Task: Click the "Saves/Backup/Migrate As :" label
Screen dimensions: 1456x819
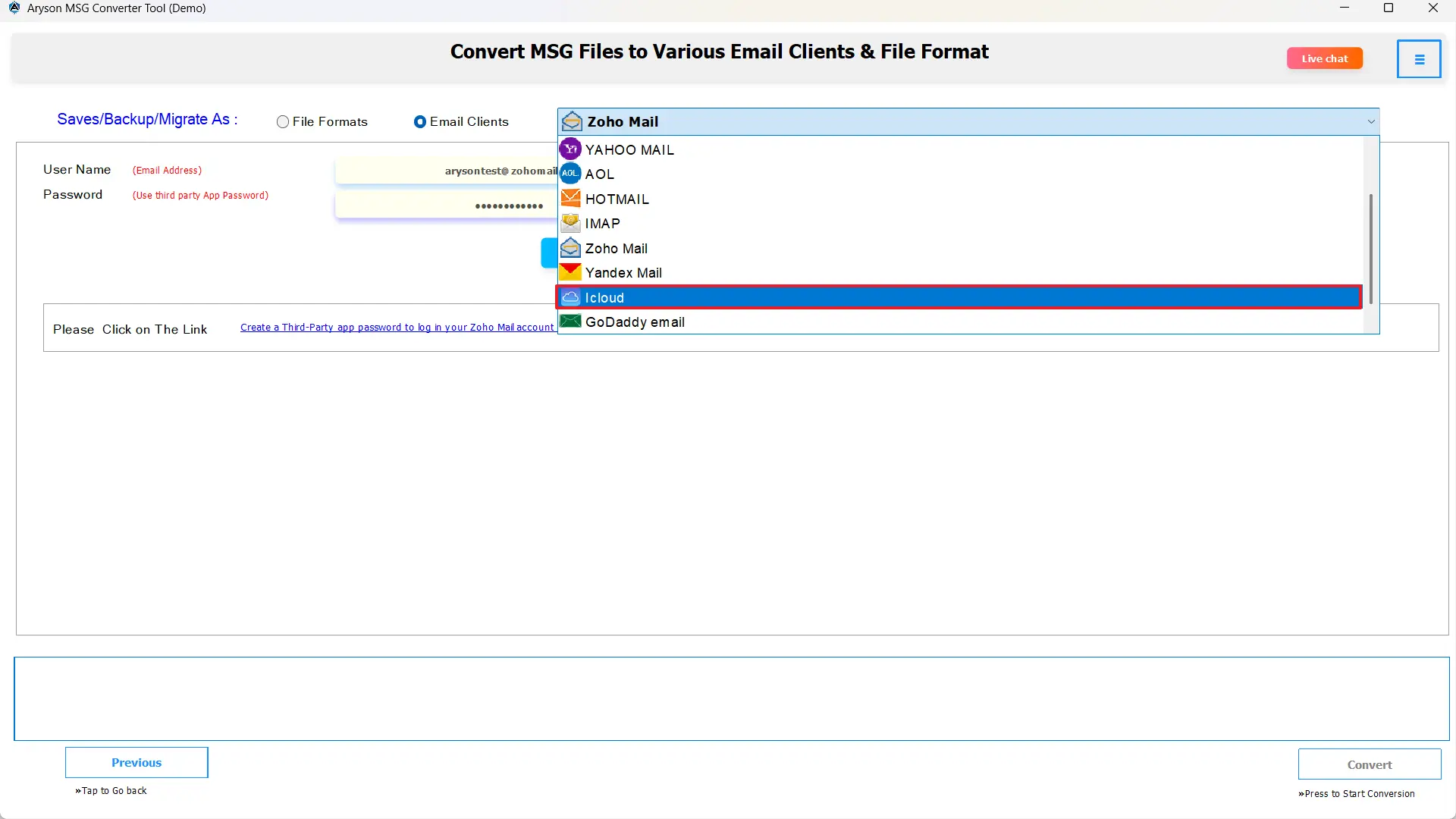Action: pos(147,119)
